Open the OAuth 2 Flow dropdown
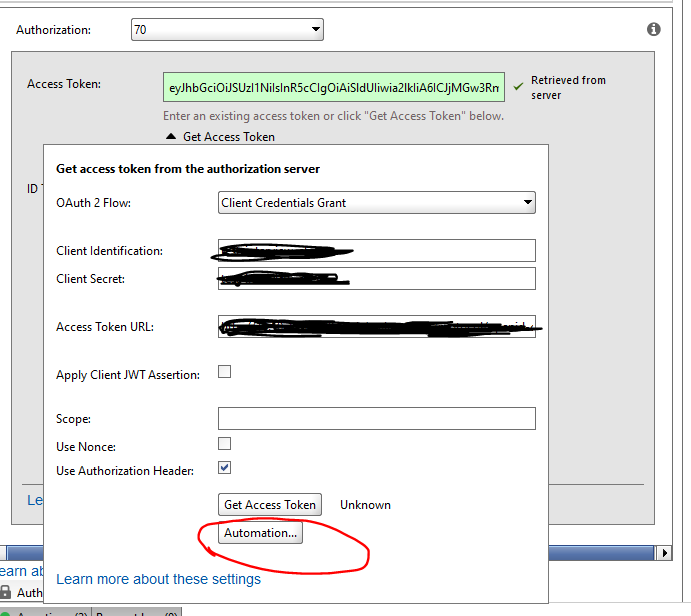Viewport: 691px width, 616px height. tap(377, 203)
